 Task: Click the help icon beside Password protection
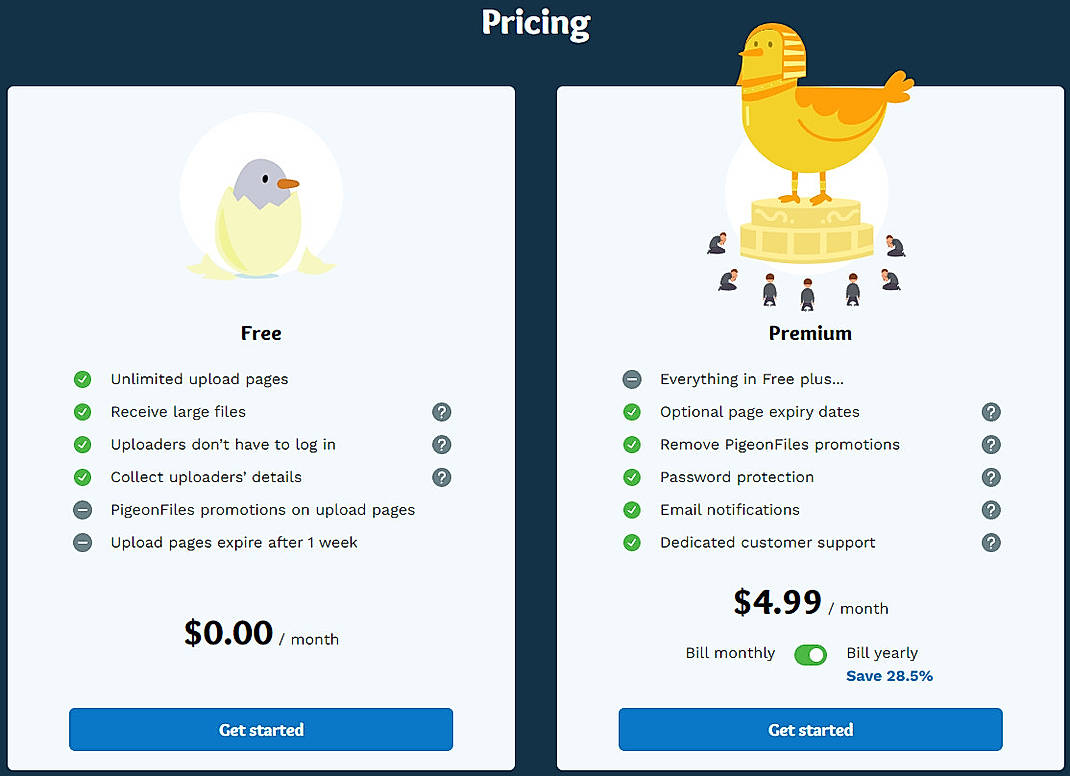[x=991, y=477]
